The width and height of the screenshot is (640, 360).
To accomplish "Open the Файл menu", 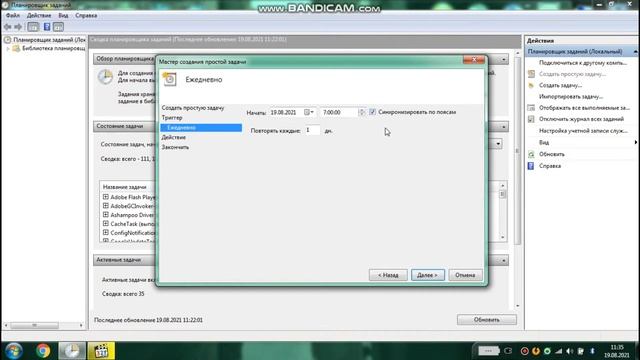I will 13,16.
